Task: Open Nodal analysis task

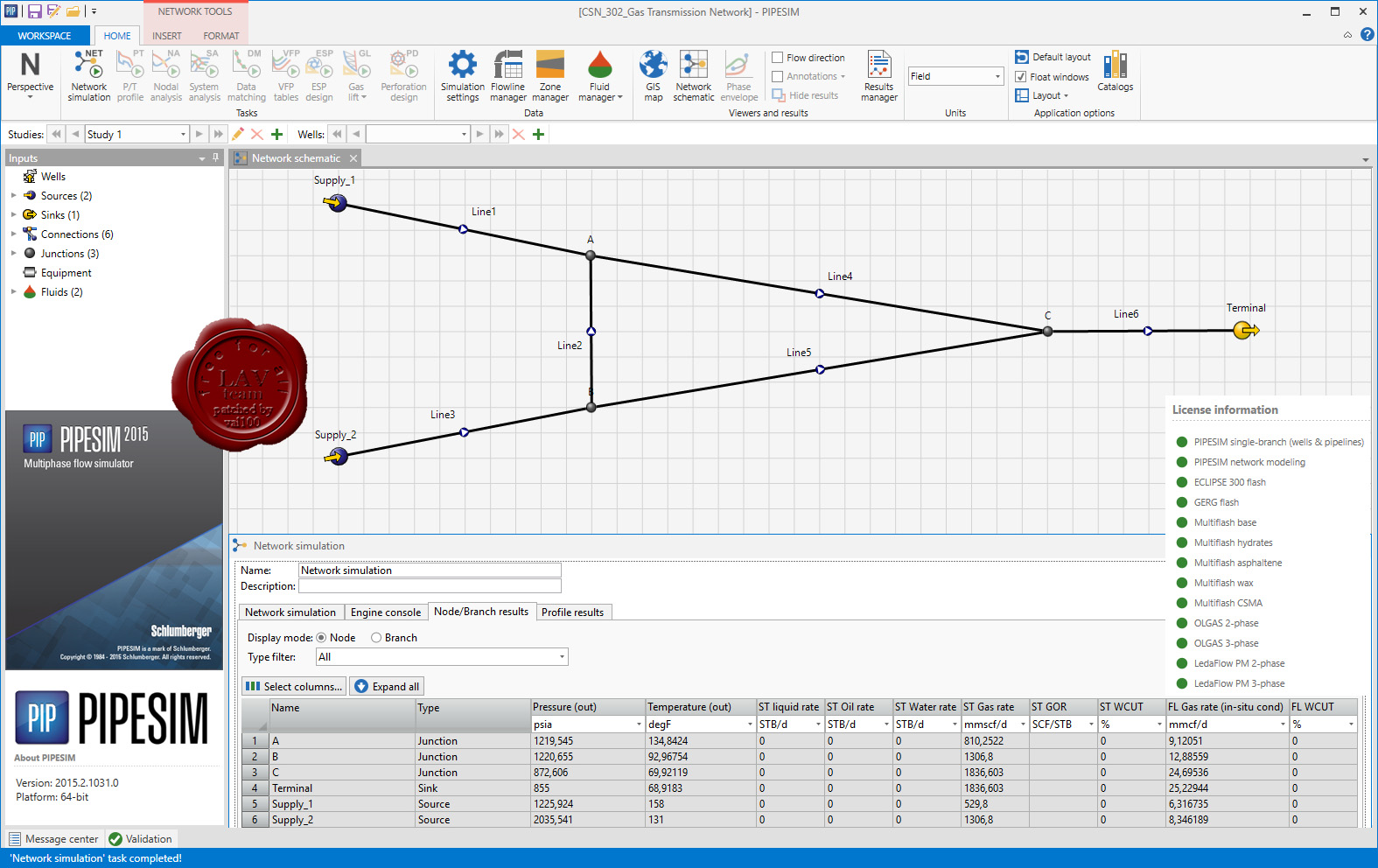Action: pos(166,76)
